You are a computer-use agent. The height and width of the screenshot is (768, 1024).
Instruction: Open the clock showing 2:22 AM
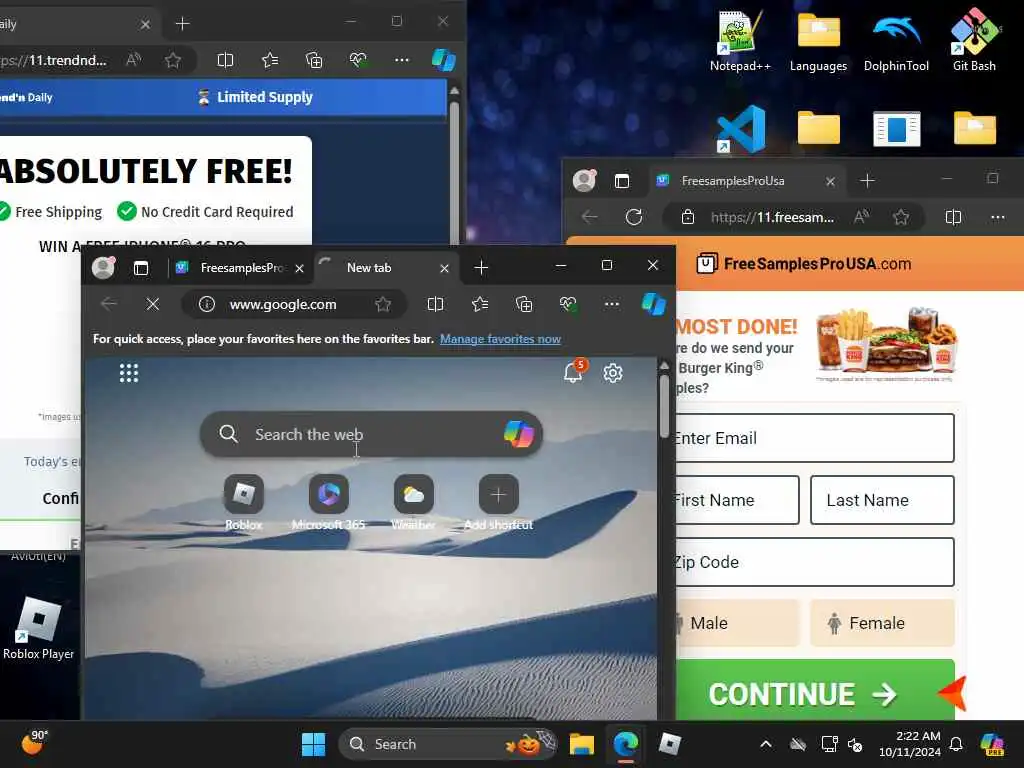(910, 744)
